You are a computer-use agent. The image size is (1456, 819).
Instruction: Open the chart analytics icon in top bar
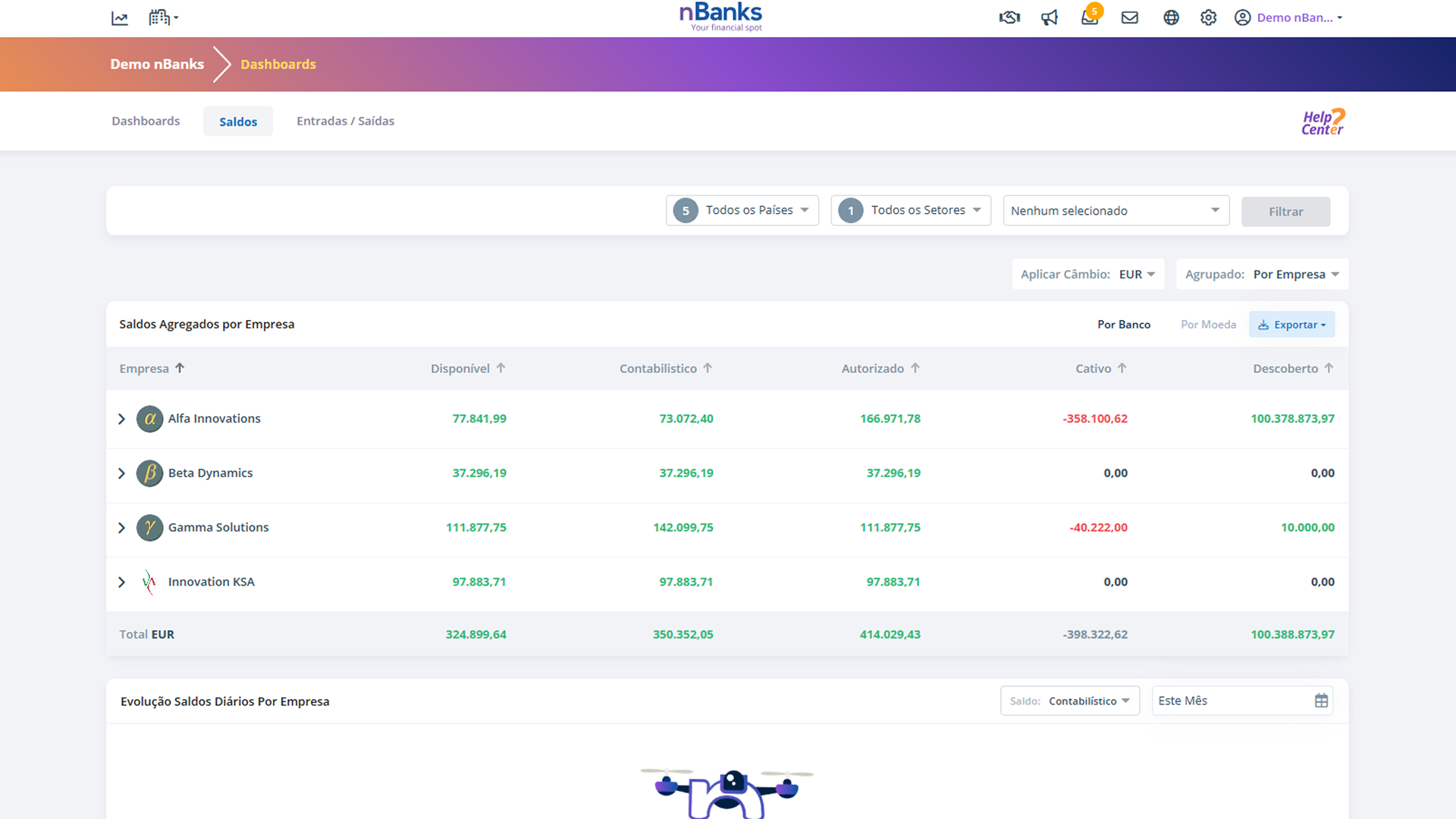point(120,18)
